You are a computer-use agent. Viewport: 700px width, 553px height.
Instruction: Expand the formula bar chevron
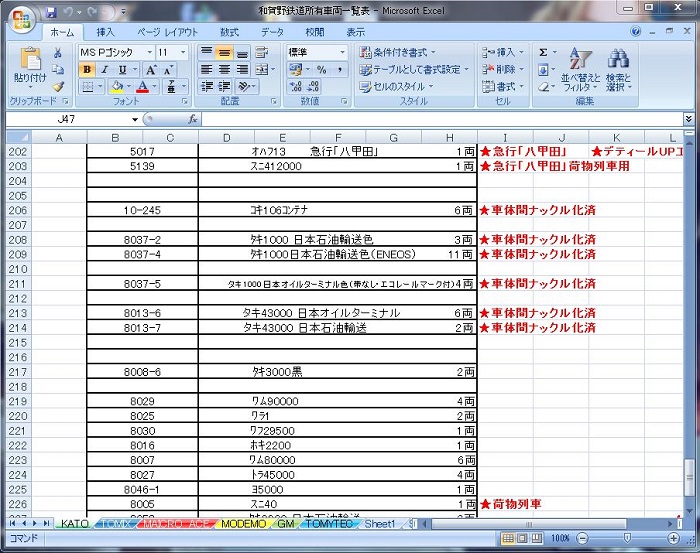688,119
